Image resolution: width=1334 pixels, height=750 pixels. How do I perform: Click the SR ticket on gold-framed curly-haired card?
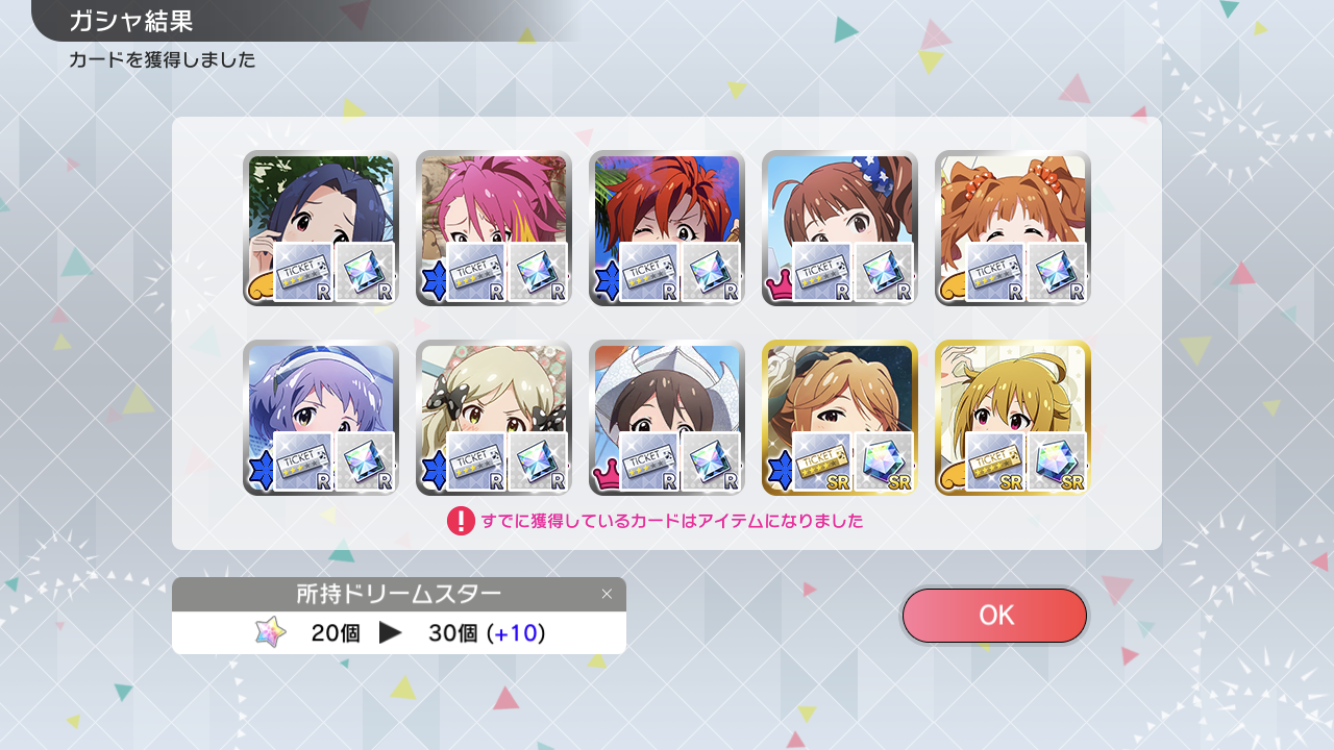coord(822,460)
